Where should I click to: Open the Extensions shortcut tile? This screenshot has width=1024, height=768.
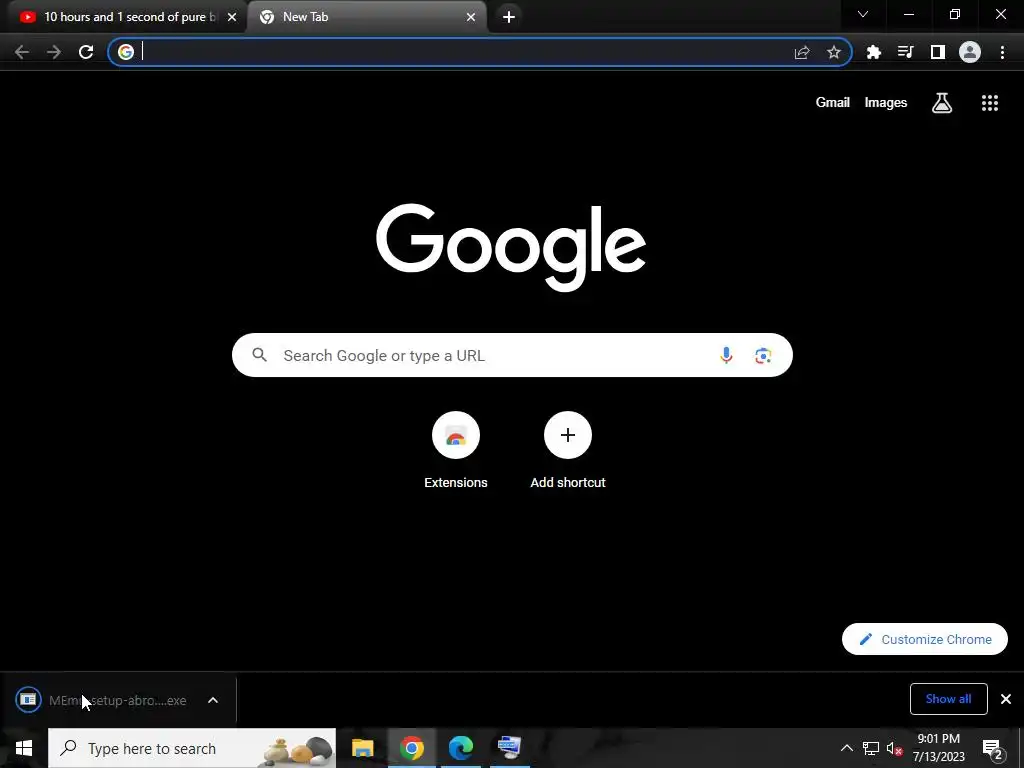coord(456,450)
